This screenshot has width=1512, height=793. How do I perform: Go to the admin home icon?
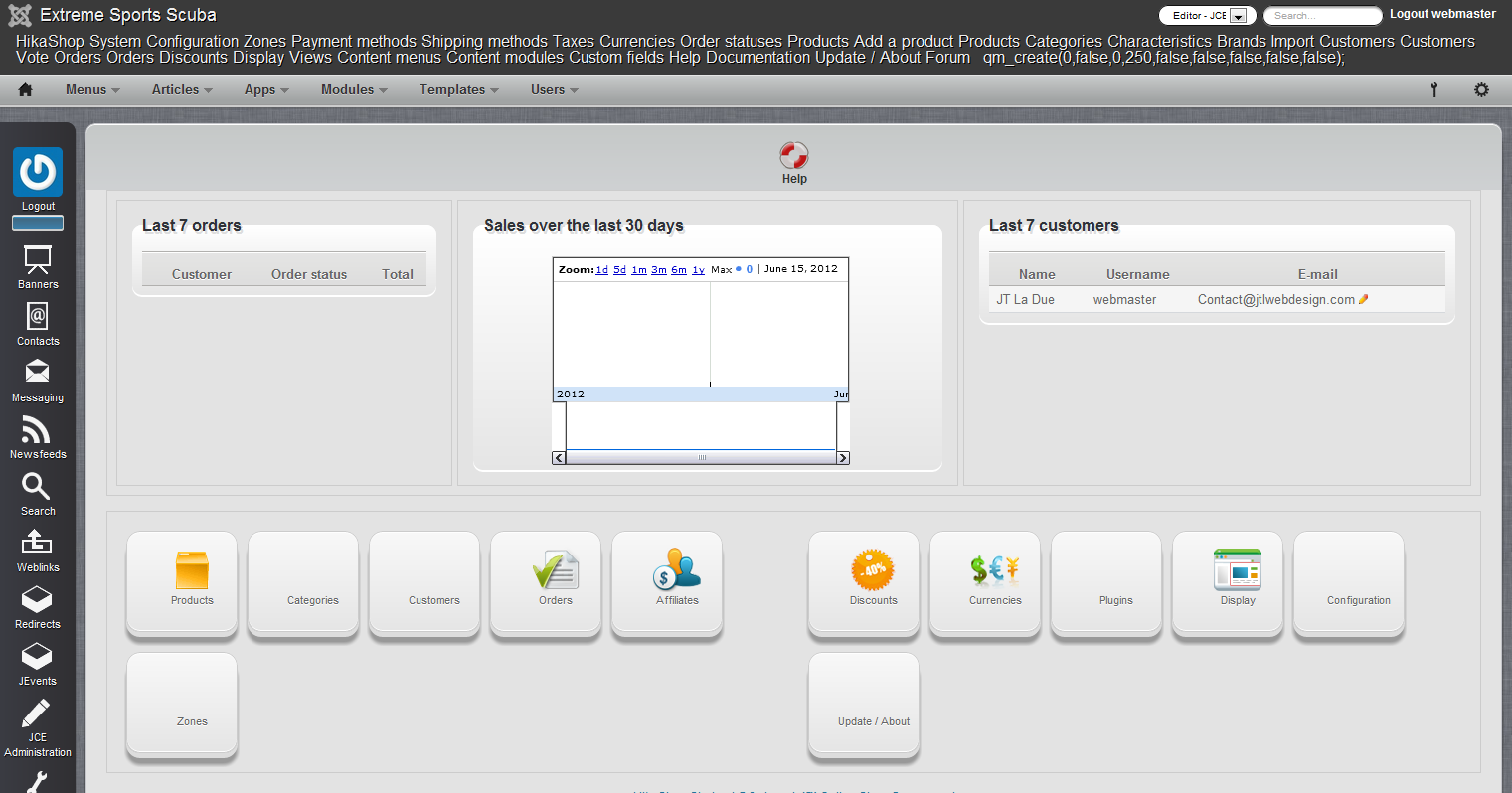tap(26, 89)
